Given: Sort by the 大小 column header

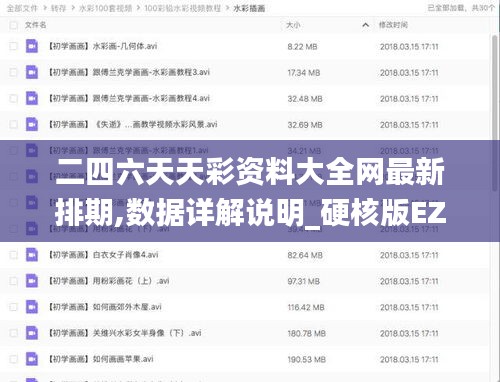Looking at the screenshot, I should (x=293, y=25).
